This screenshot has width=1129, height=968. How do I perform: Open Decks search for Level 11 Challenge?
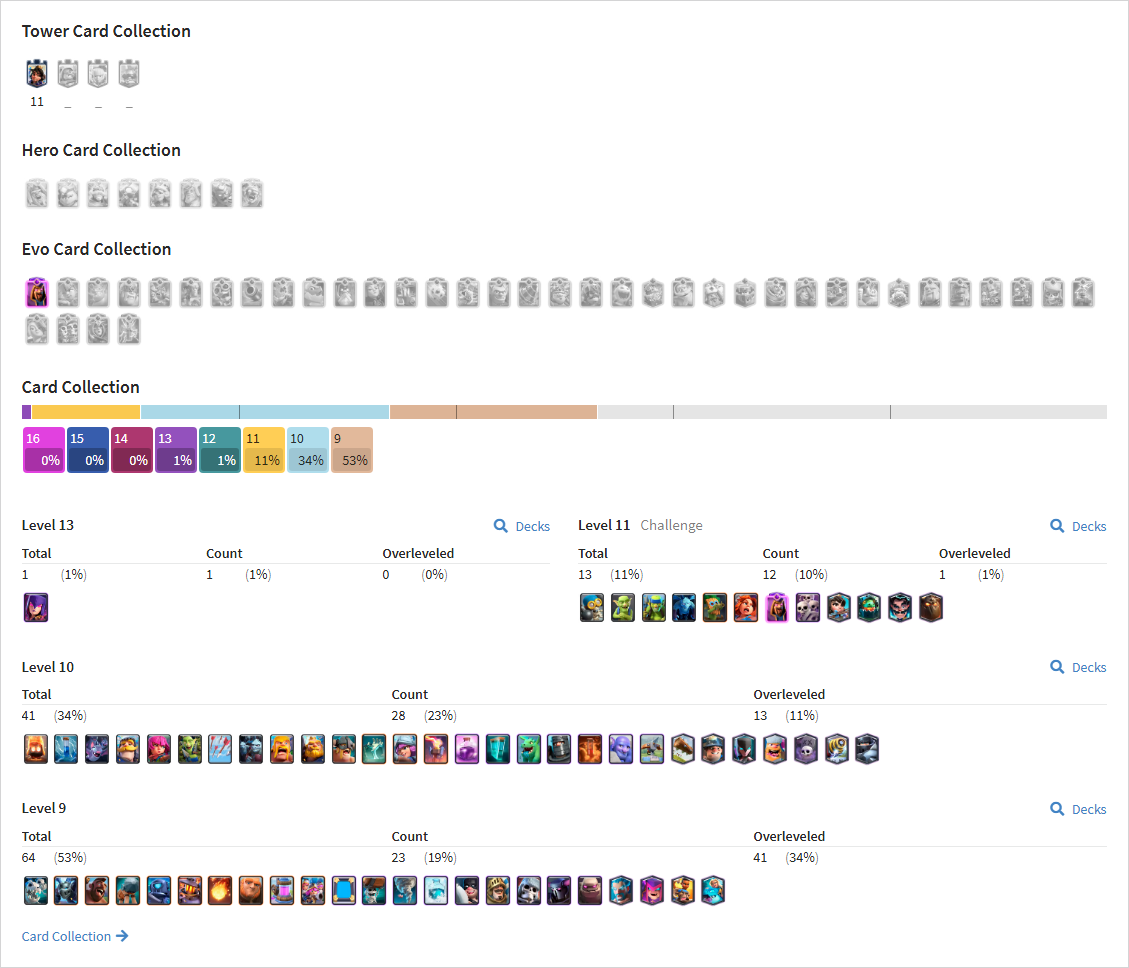pyautogui.click(x=1078, y=526)
